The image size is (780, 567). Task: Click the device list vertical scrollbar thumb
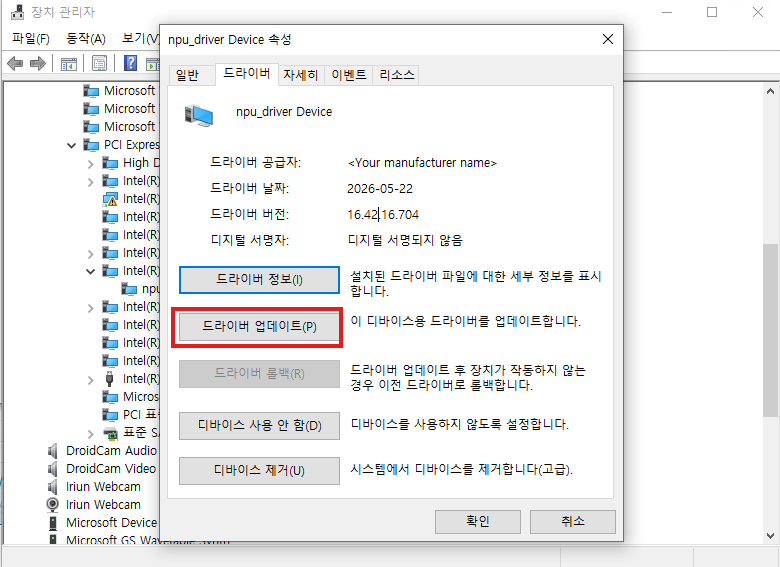[770, 330]
